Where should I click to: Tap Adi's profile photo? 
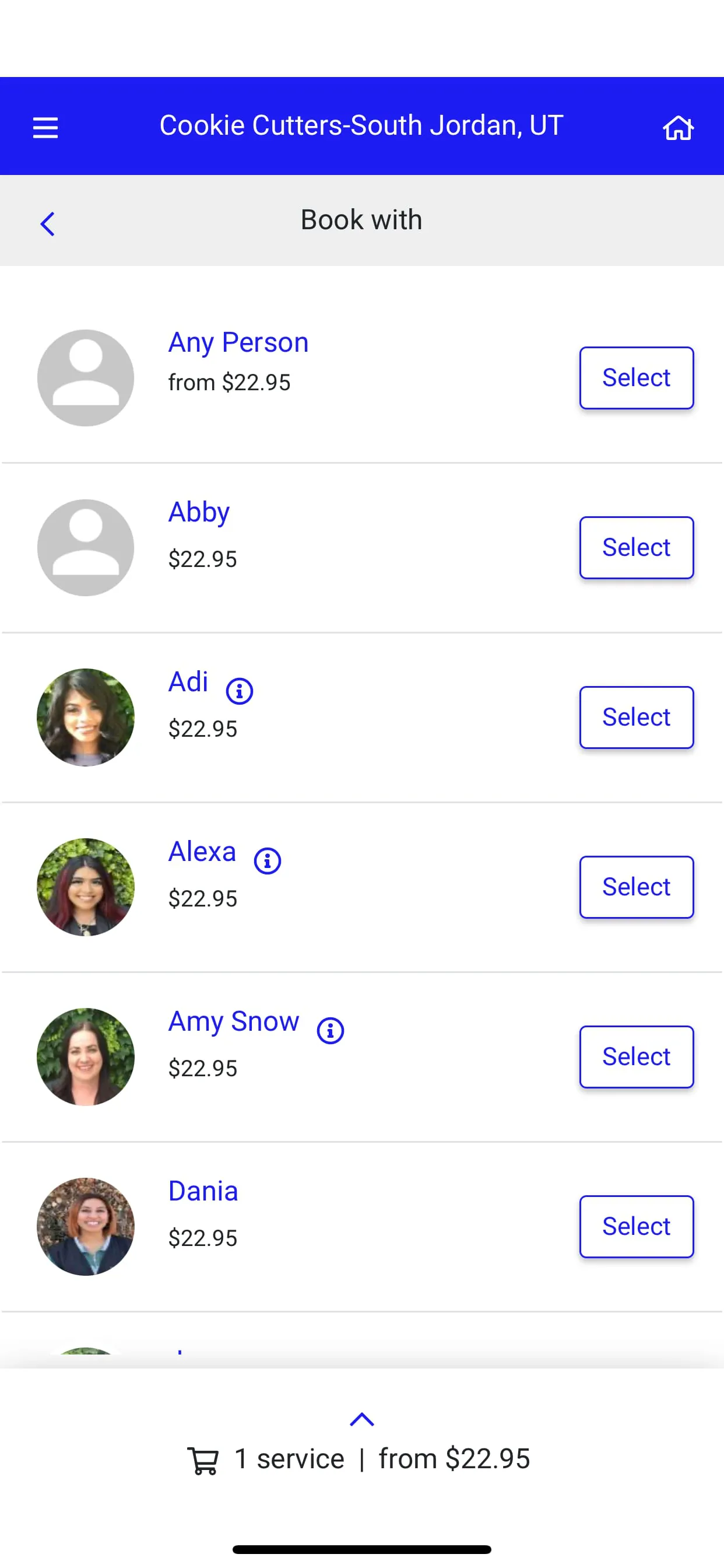point(86,717)
